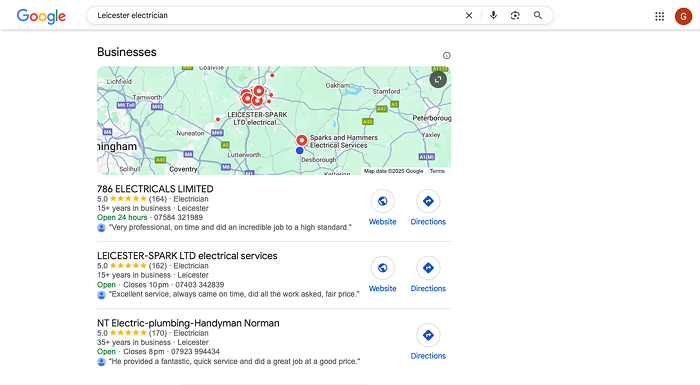Select review quote 'He provided a fantastic, quick service'
Image resolution: width=700 pixels, height=385 pixels.
[x=234, y=361]
